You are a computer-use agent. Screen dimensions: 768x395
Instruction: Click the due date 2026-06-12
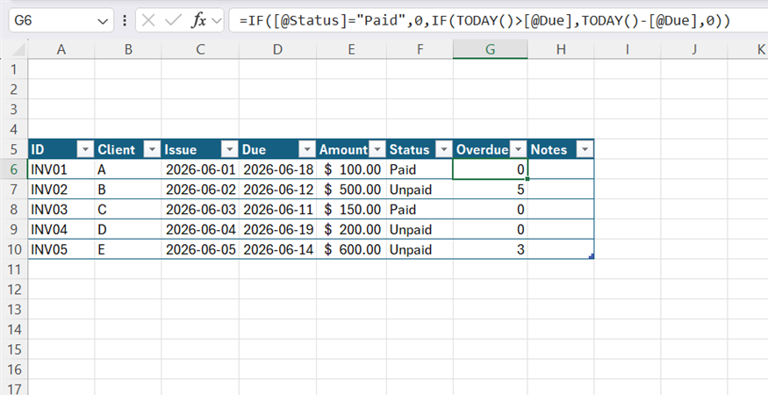coord(278,190)
